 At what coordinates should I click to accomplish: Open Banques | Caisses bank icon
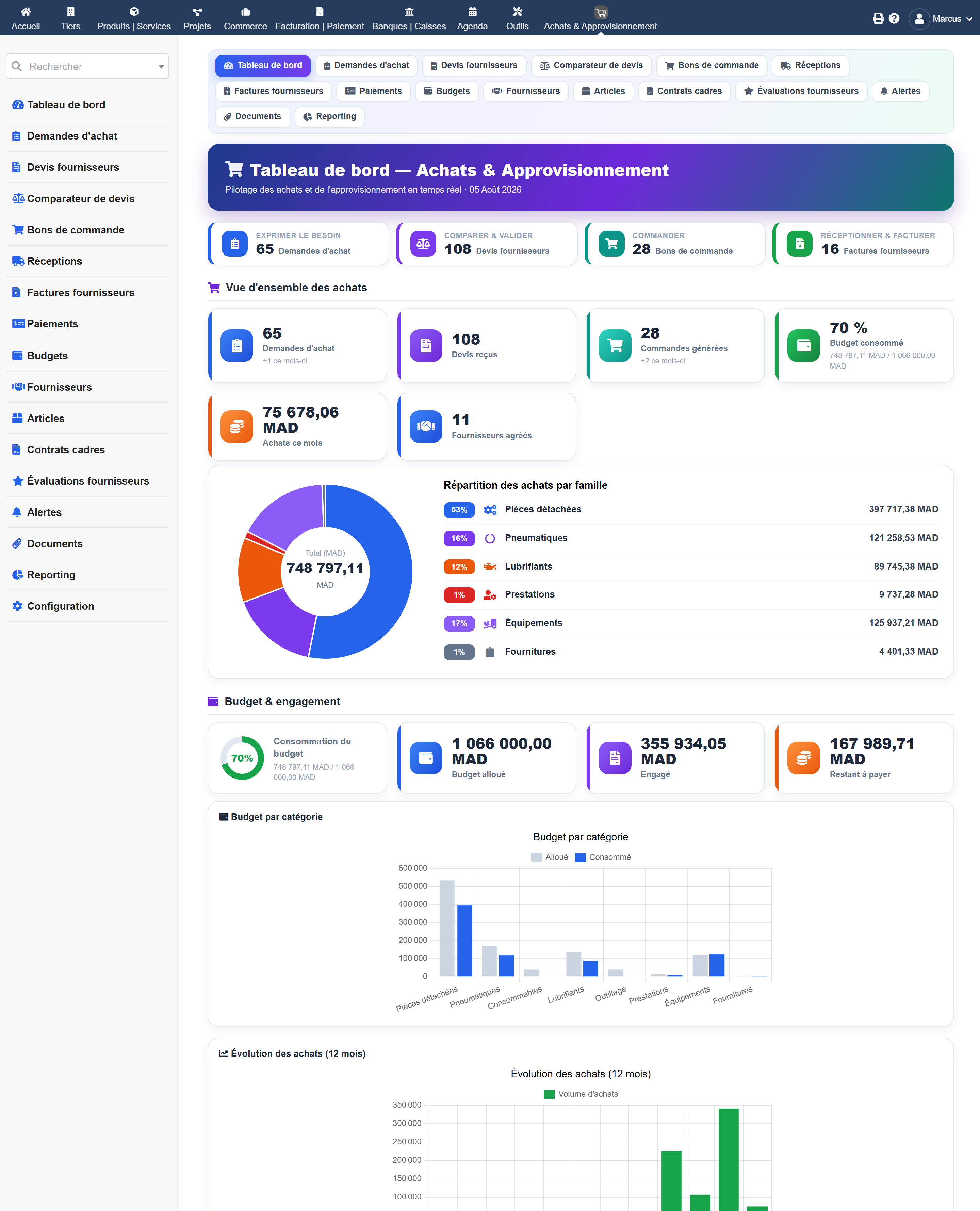pos(409,11)
